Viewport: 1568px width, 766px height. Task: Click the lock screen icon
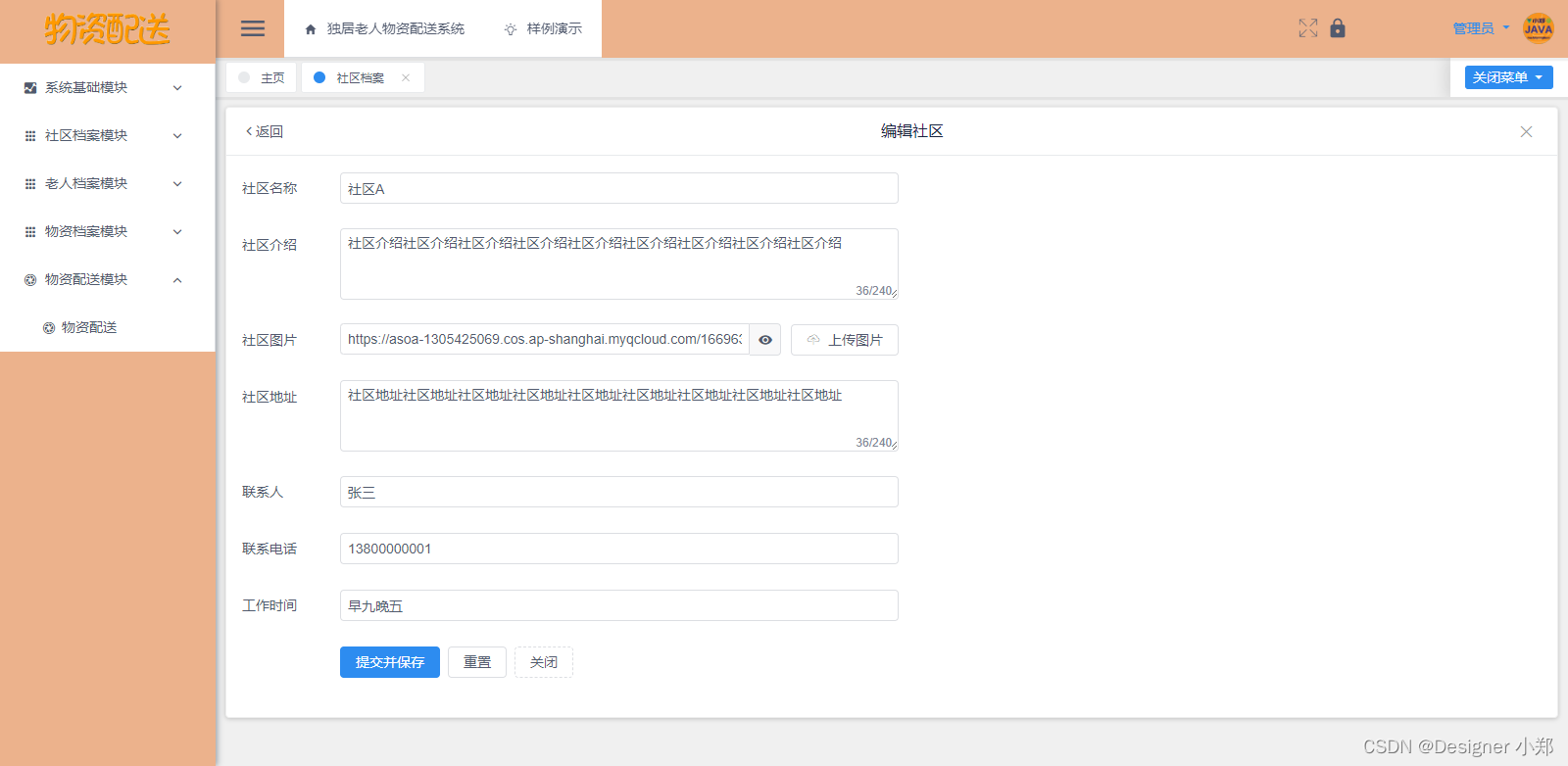click(x=1338, y=28)
